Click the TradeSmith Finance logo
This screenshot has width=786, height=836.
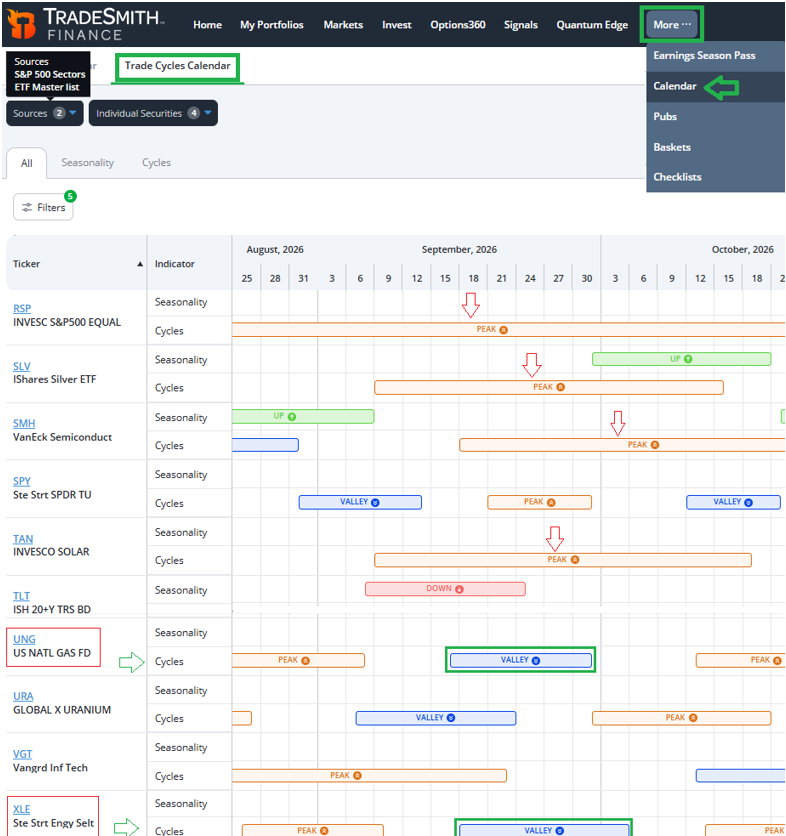(x=85, y=24)
